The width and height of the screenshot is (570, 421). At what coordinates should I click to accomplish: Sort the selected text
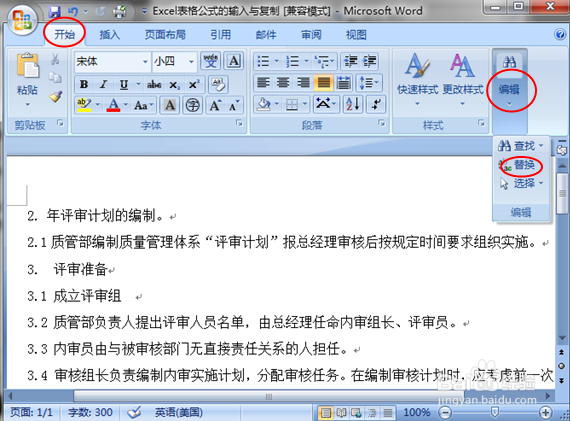[x=353, y=105]
